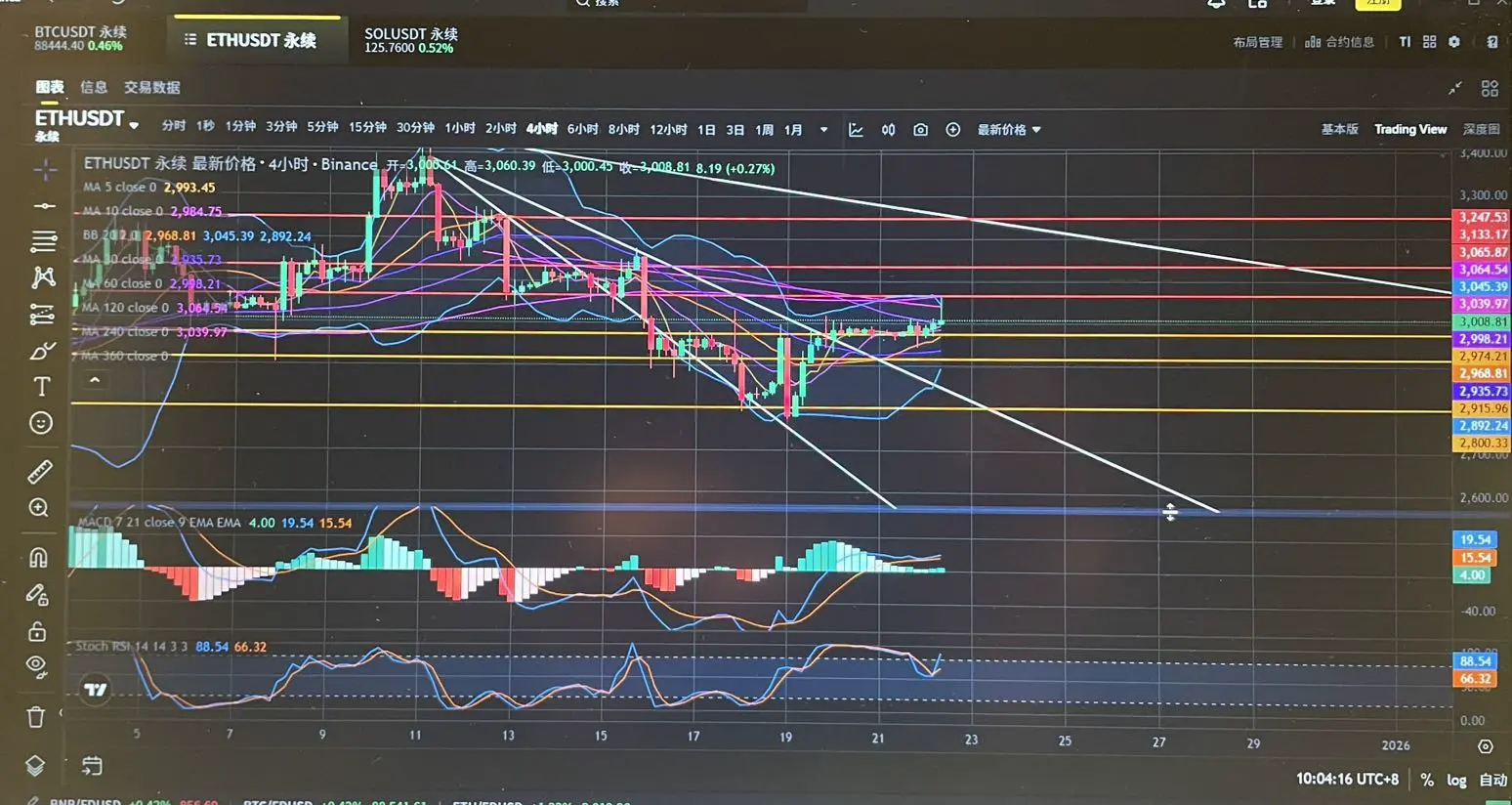Select the 1周 timeframe

(x=765, y=130)
